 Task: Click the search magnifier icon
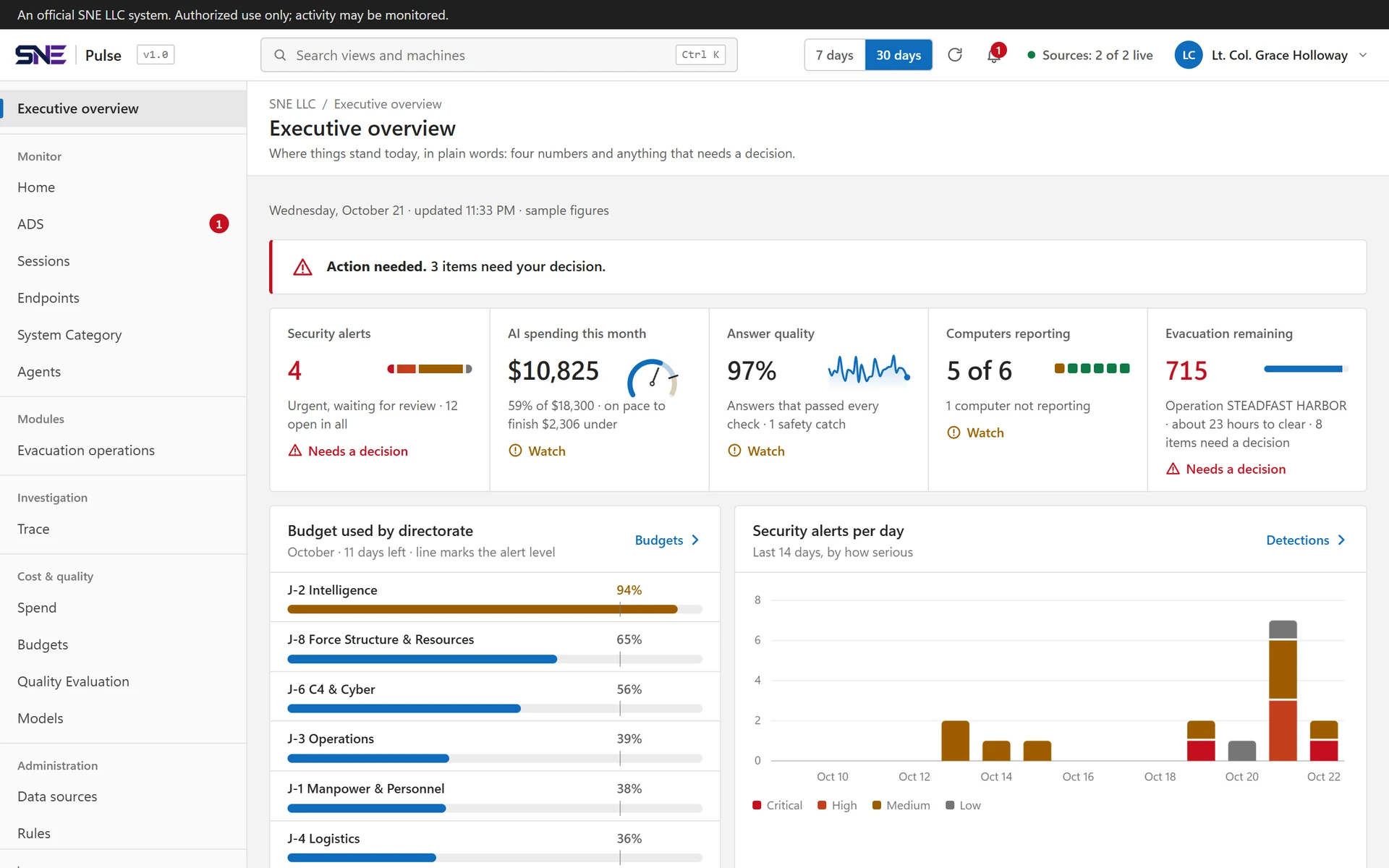click(280, 55)
